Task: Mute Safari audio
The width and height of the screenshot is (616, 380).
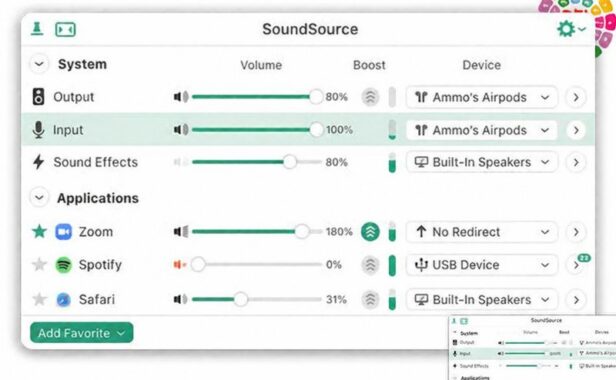Action: [x=180, y=299]
